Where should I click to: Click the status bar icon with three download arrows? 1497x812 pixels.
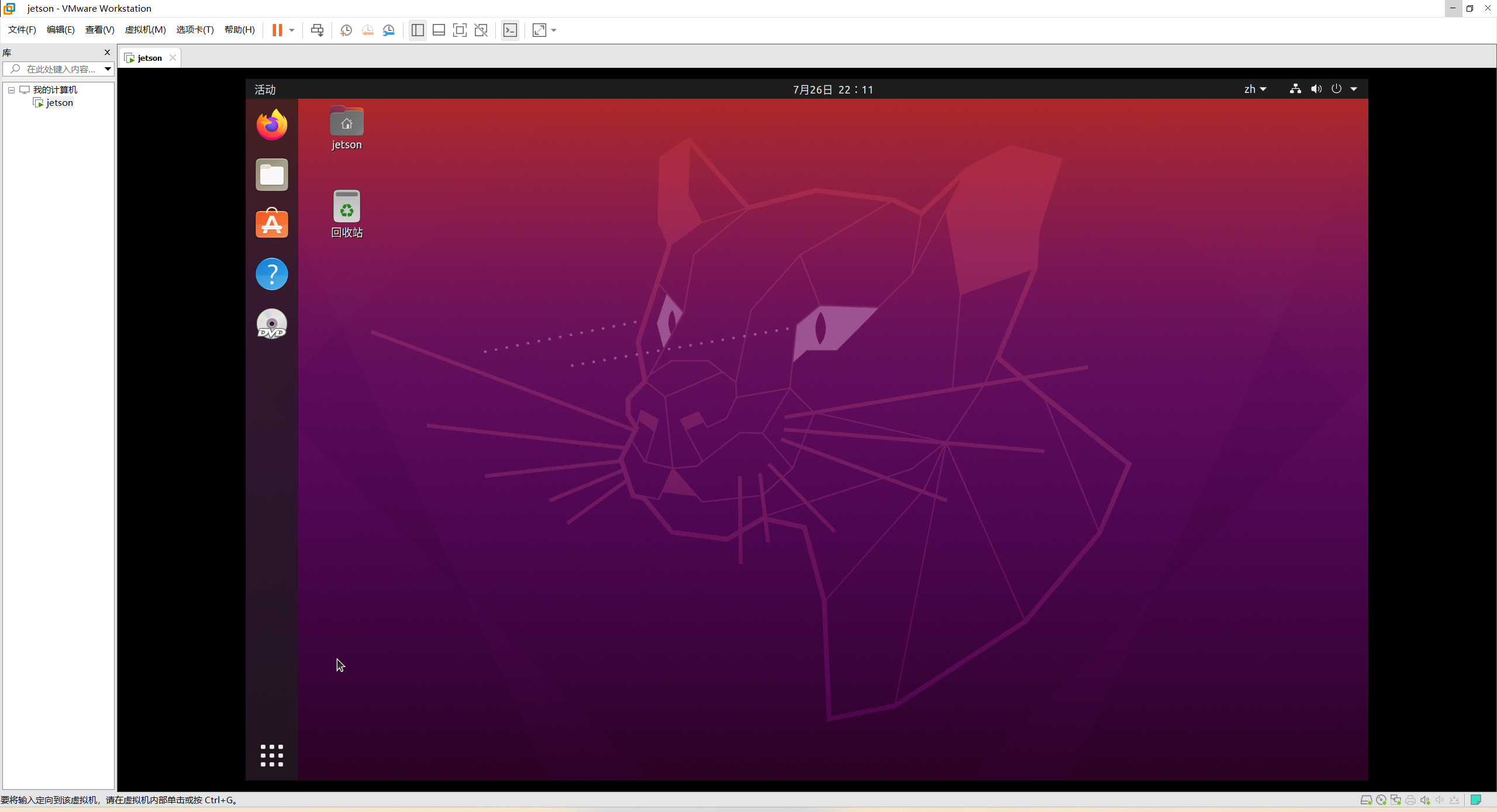tap(1454, 800)
